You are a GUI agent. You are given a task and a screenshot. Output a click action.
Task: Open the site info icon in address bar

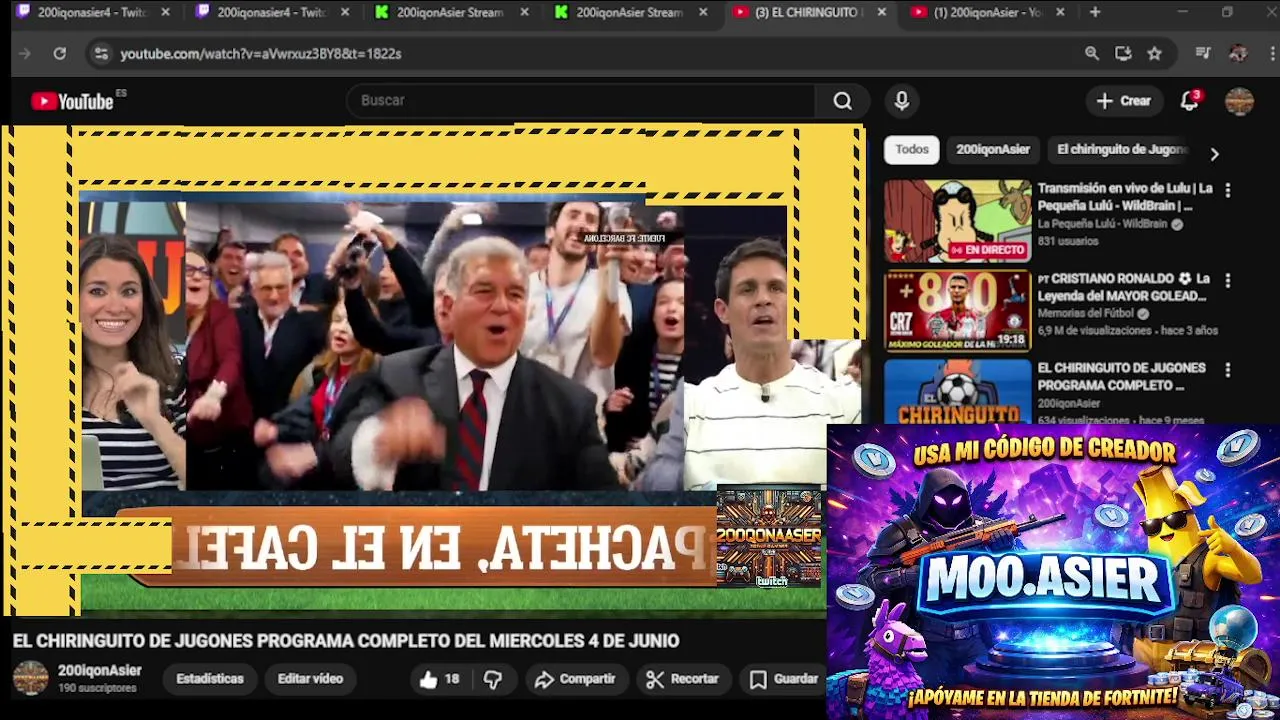tap(100, 54)
